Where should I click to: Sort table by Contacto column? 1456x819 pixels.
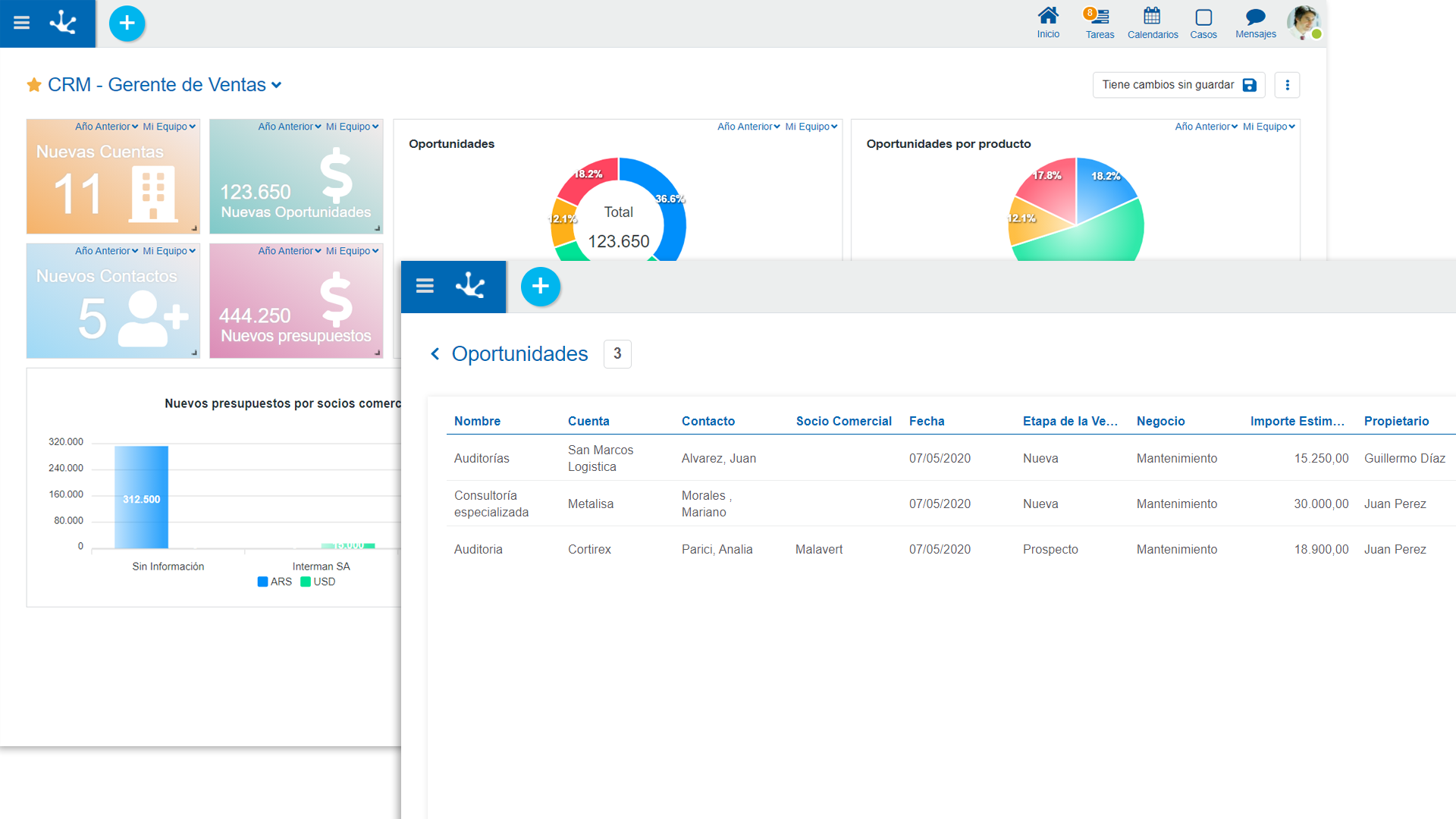[708, 421]
